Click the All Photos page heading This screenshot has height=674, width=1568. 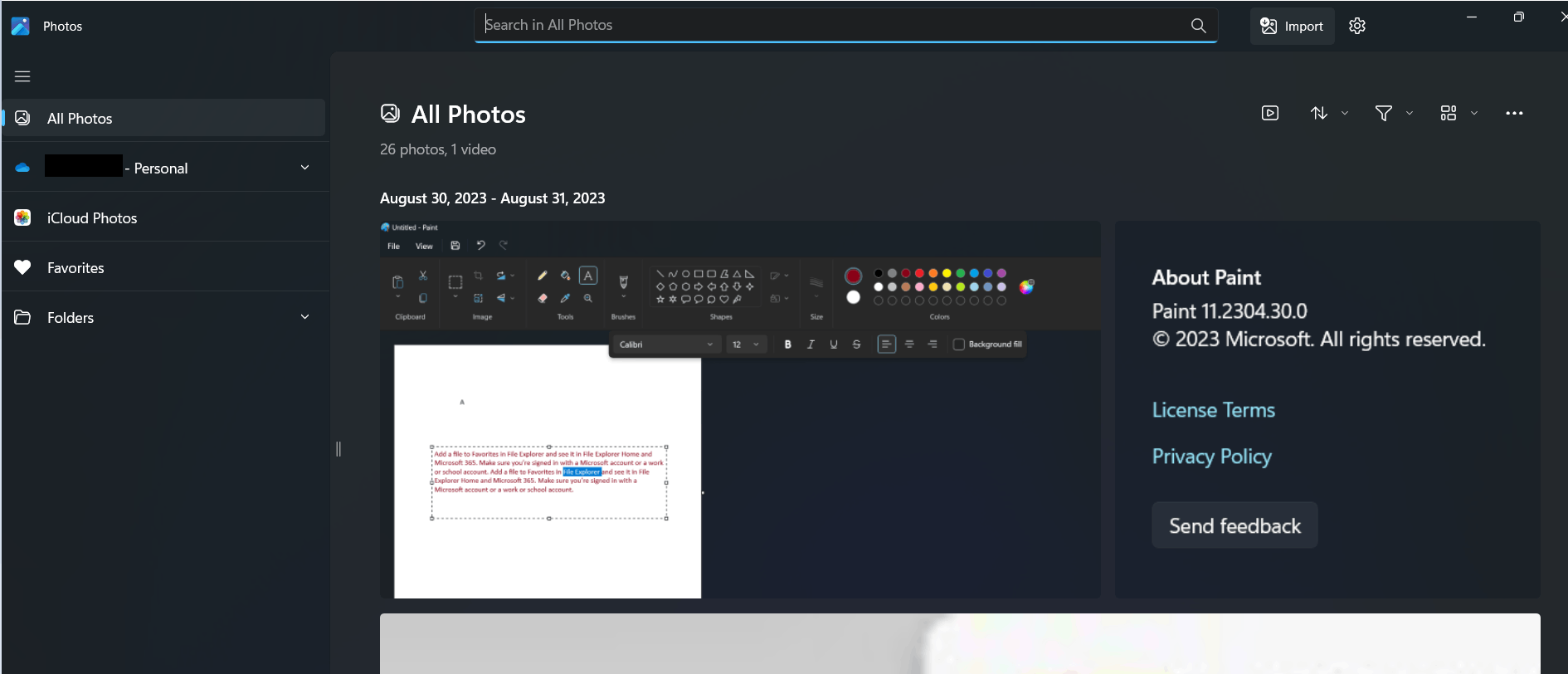(x=468, y=115)
